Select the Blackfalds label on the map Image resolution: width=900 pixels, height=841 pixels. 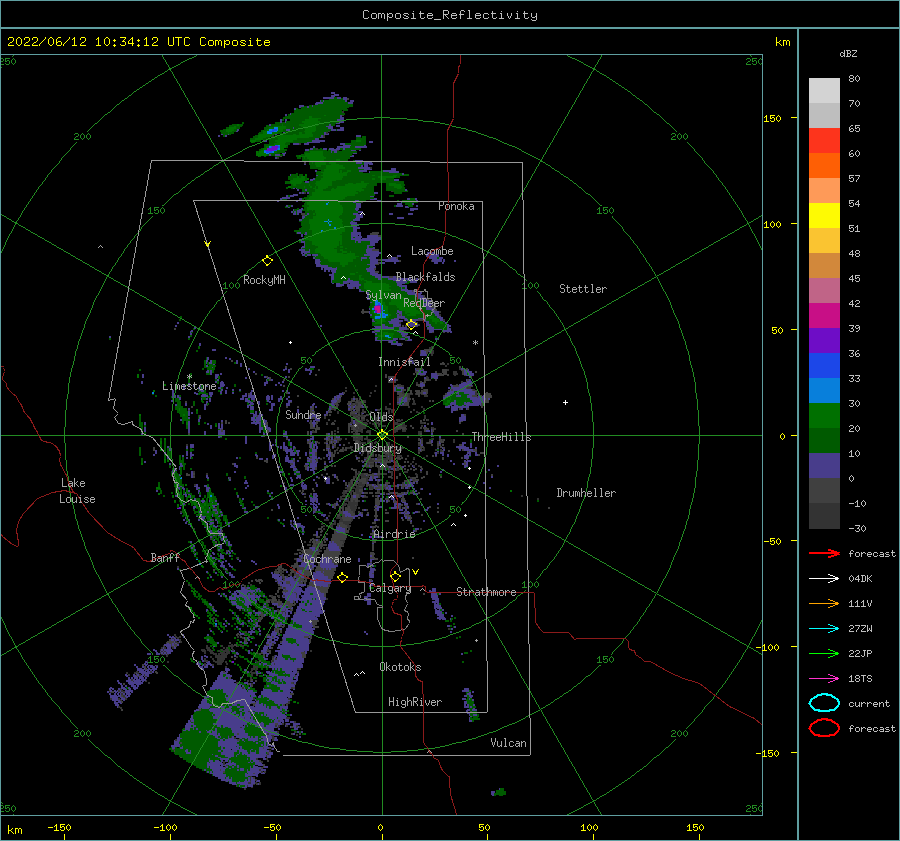425,277
